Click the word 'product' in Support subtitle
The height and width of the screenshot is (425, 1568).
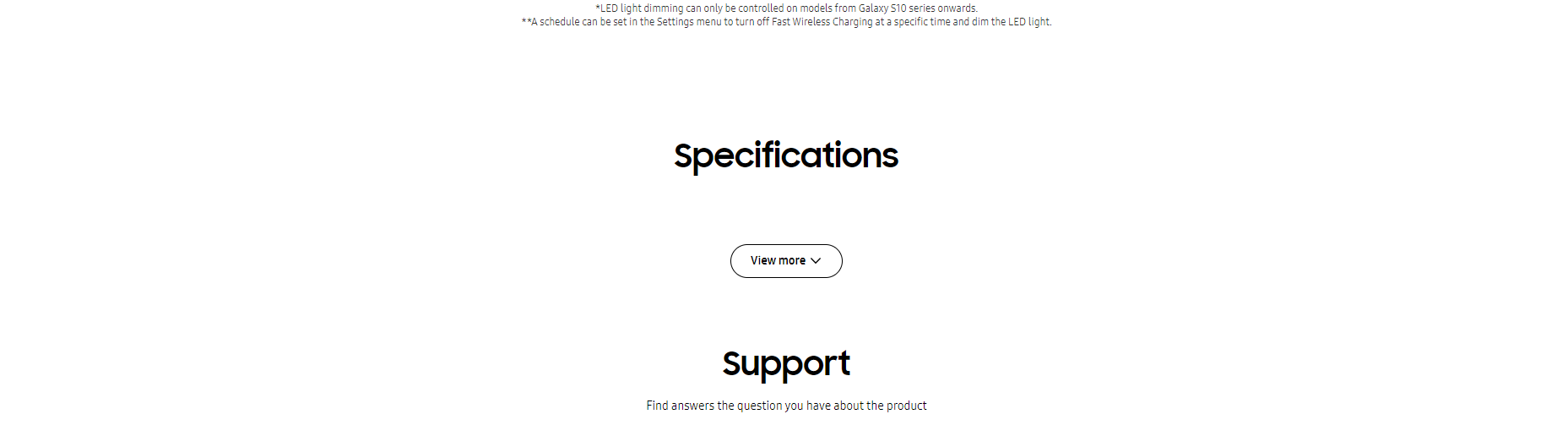(x=906, y=406)
